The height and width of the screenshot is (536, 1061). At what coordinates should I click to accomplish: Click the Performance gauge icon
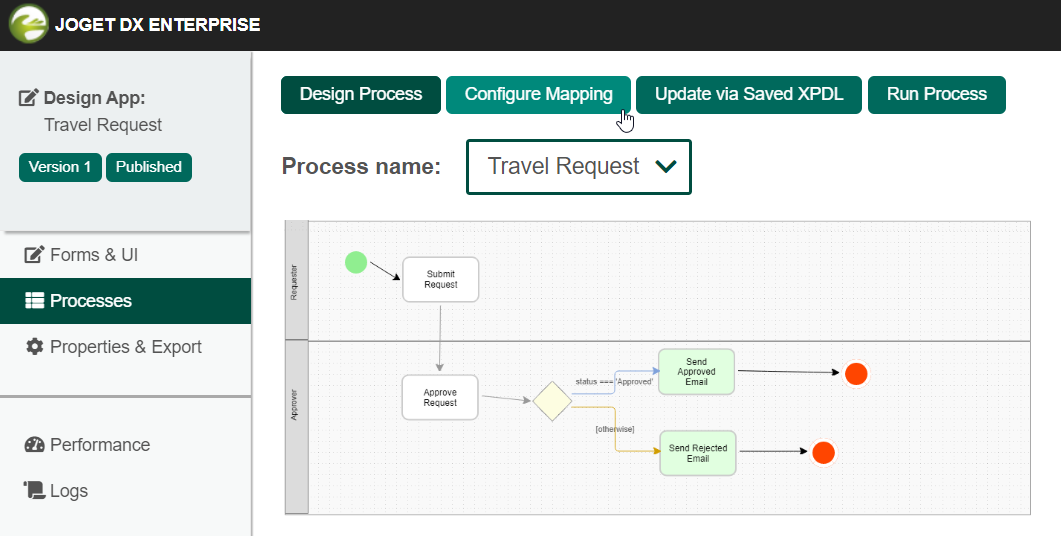[35, 445]
